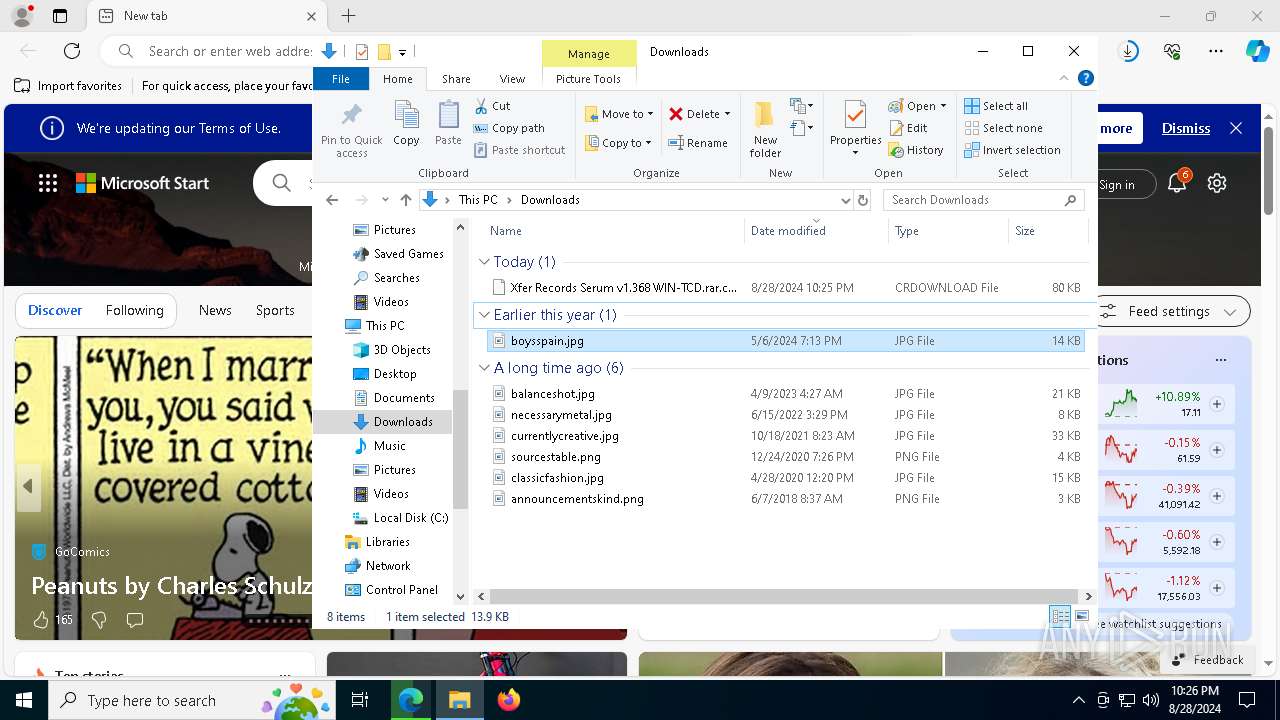Click Edit in the Open group

[x=908, y=128]
